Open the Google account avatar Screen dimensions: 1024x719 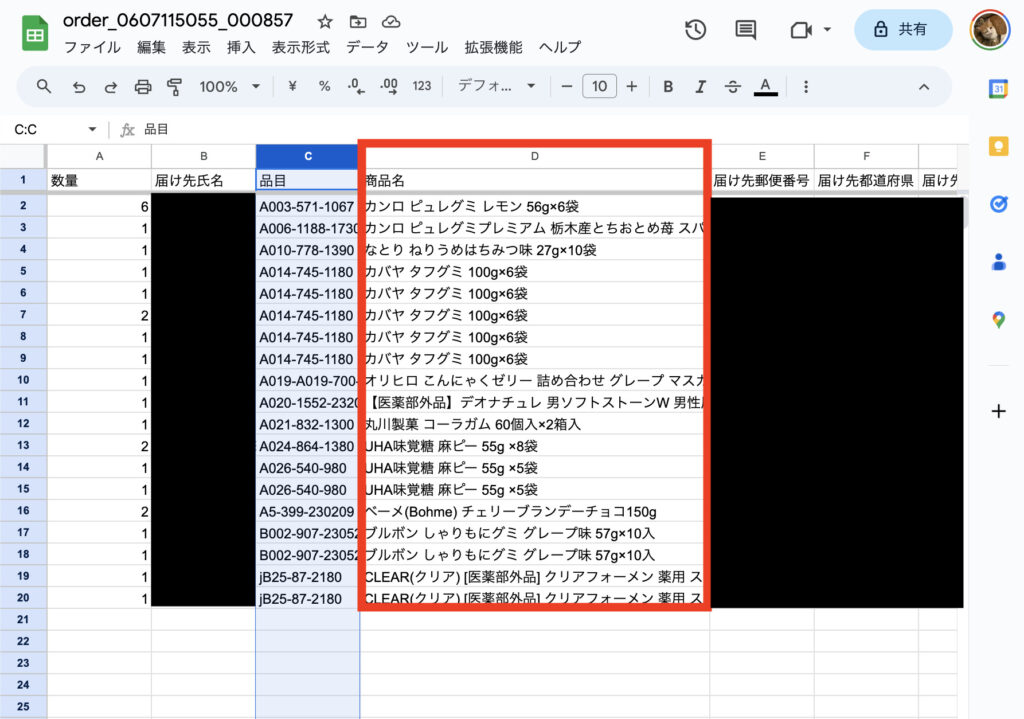coord(990,29)
